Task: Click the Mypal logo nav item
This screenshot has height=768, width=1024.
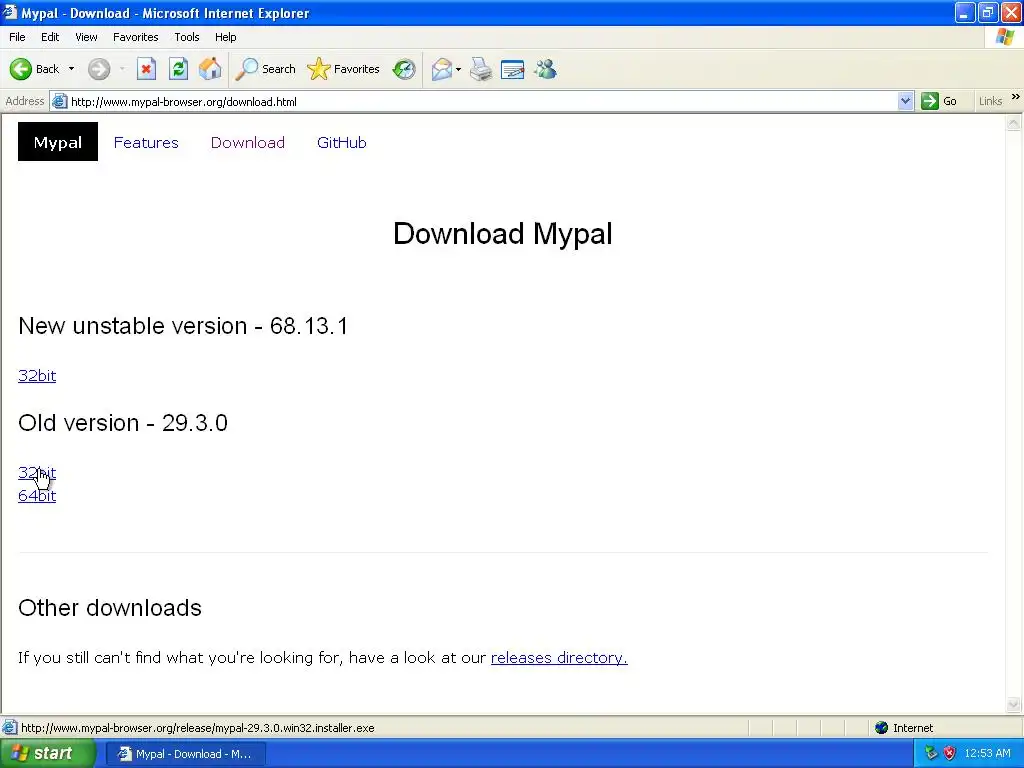Action: pyautogui.click(x=57, y=142)
